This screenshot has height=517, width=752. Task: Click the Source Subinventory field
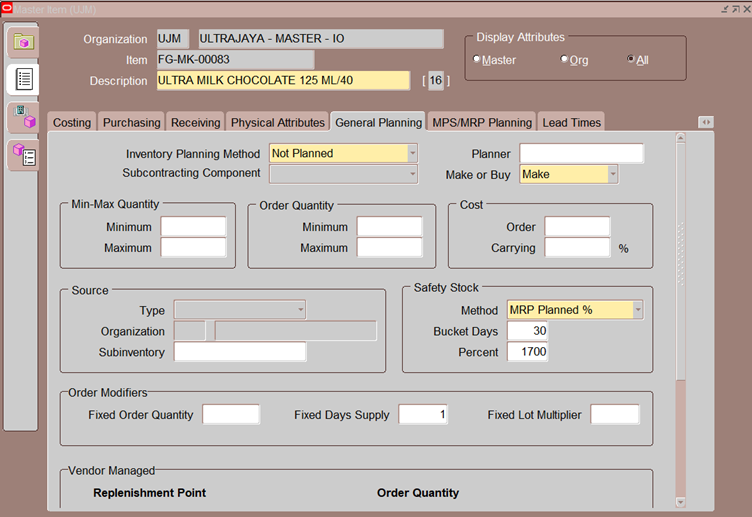pos(240,352)
